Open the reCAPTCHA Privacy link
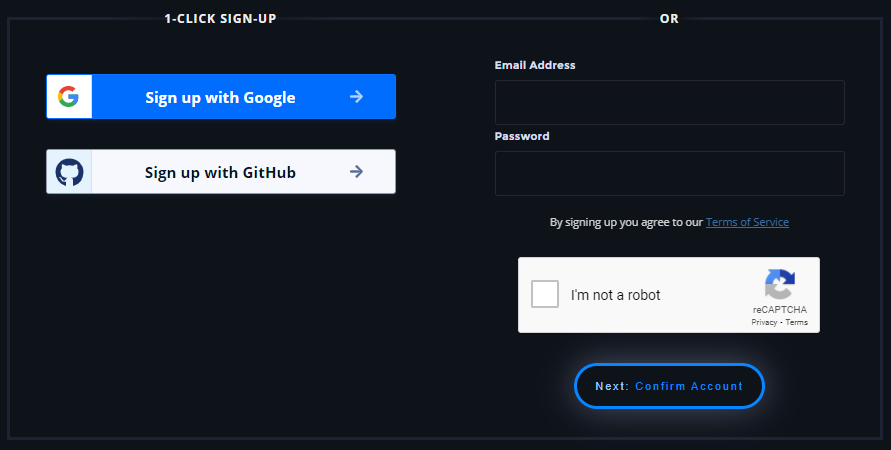The height and width of the screenshot is (450, 891). [x=764, y=323]
